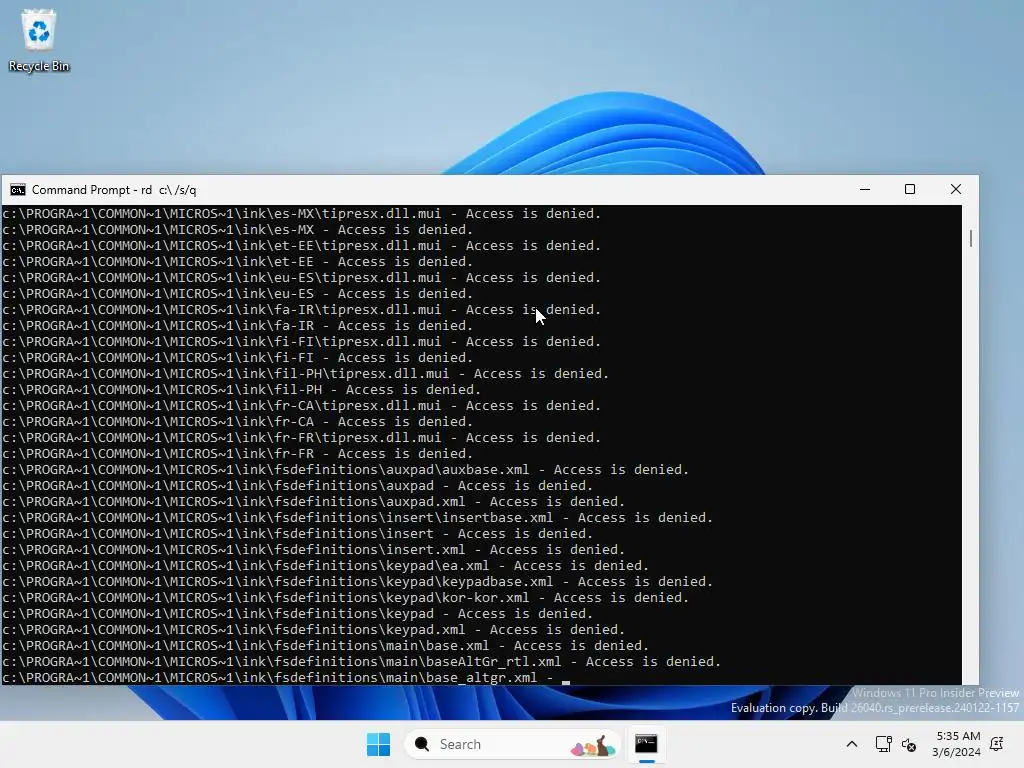The width and height of the screenshot is (1024, 768).
Task: Open the Windows Start menu
Action: [x=378, y=744]
